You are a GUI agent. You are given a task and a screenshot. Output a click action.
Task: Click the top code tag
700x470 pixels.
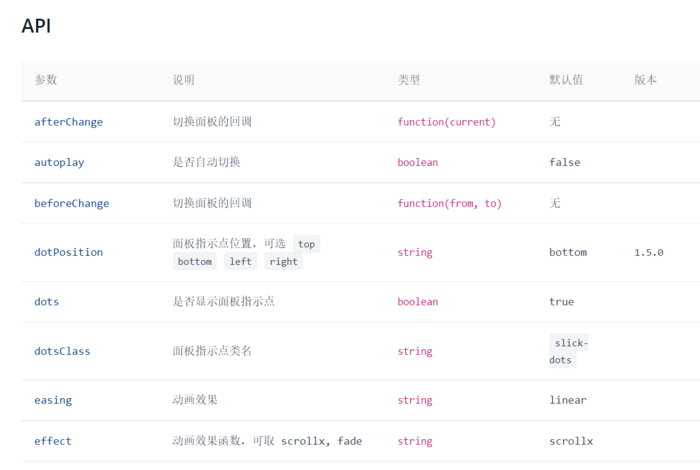click(x=307, y=244)
